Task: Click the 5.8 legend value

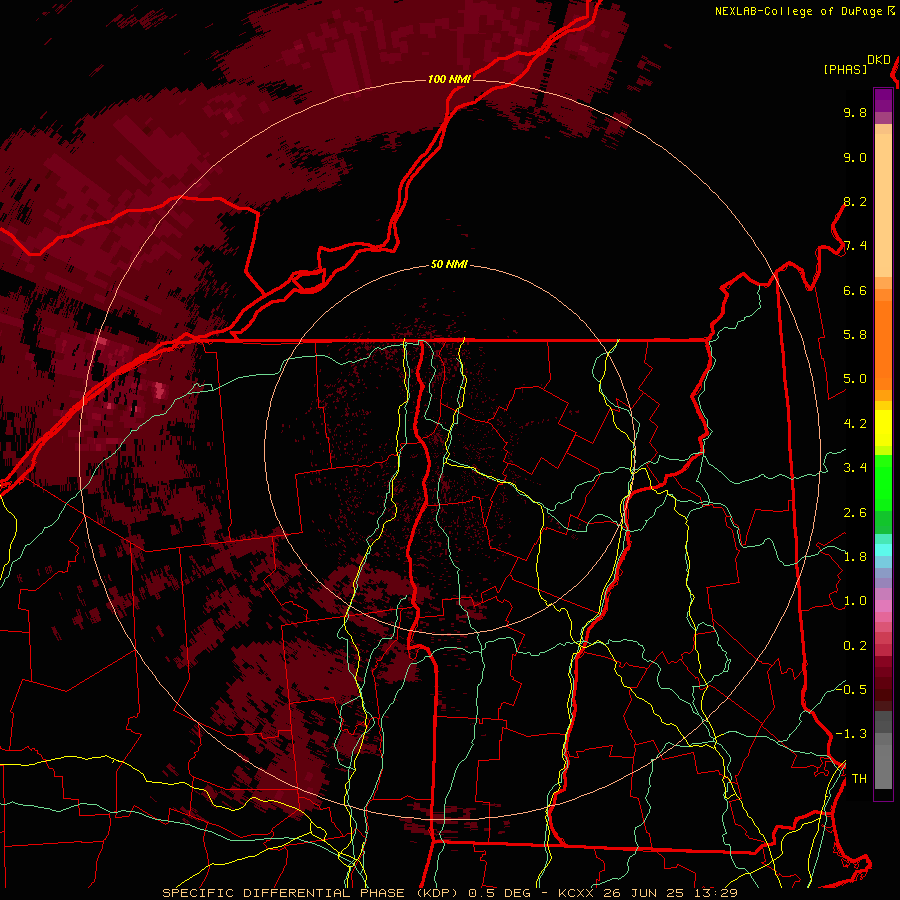Action: [855, 335]
